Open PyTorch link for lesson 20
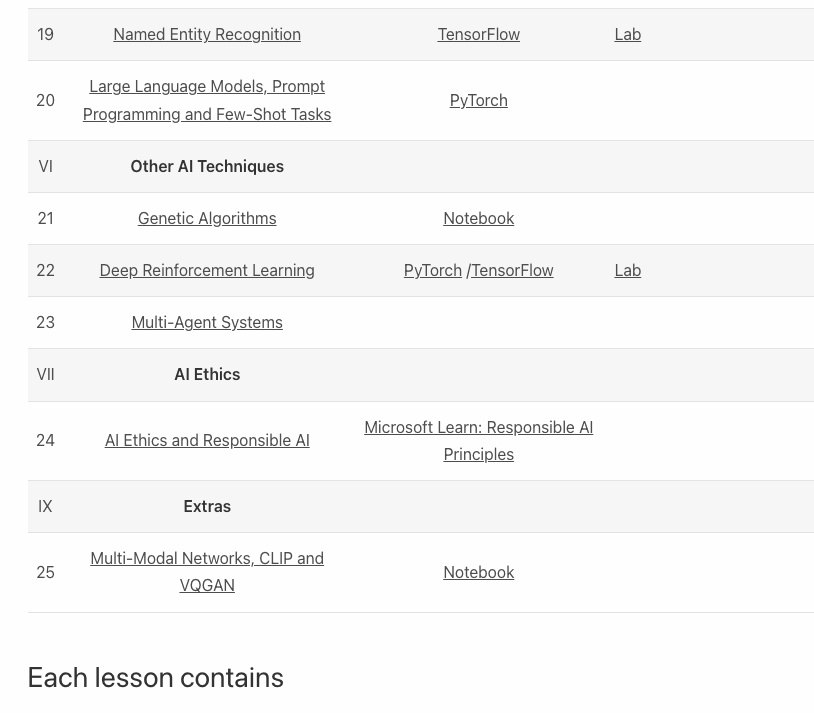 pos(478,100)
